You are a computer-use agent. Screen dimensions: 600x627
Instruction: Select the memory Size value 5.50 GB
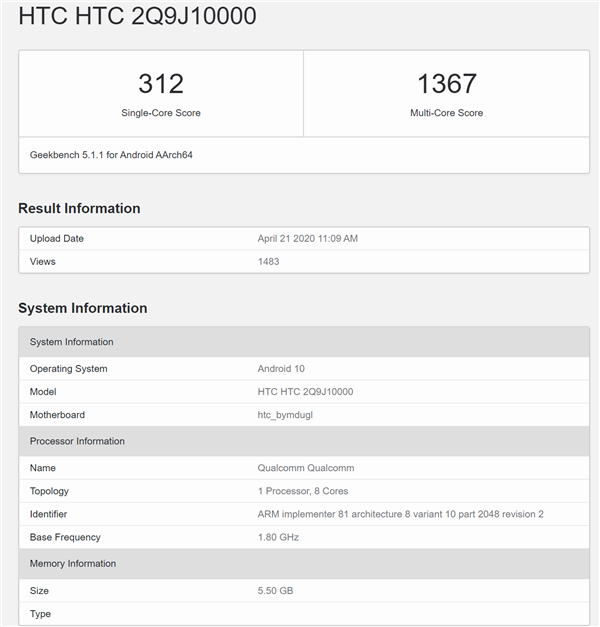point(275,591)
